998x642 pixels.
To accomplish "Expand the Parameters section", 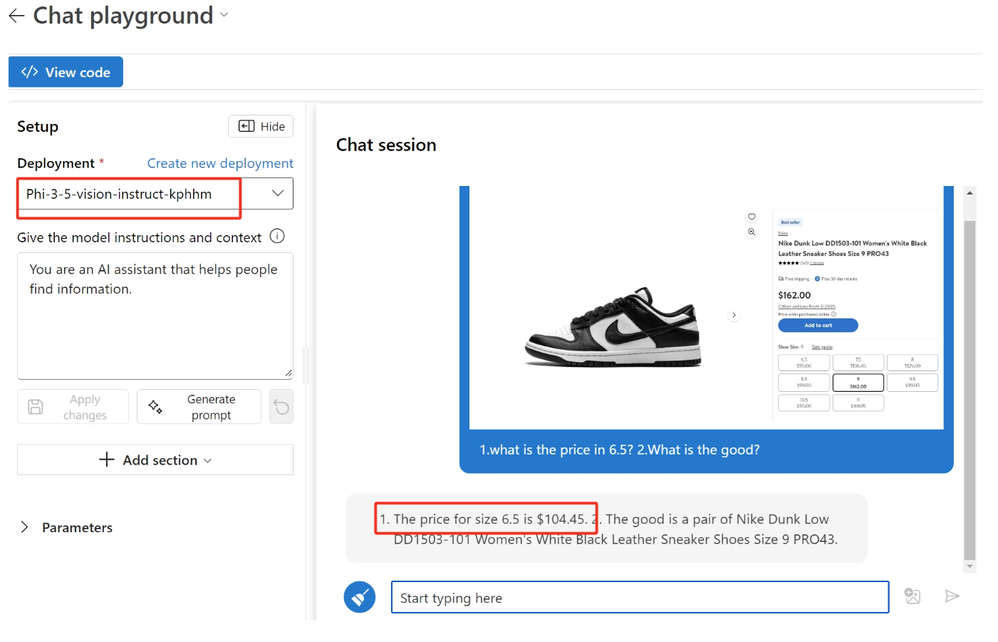I will tap(25, 527).
